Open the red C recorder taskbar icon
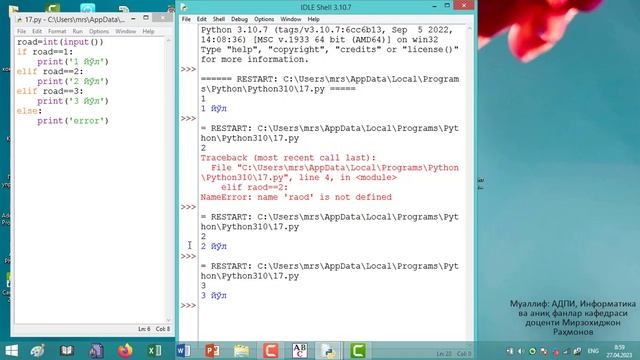 pos(271,351)
